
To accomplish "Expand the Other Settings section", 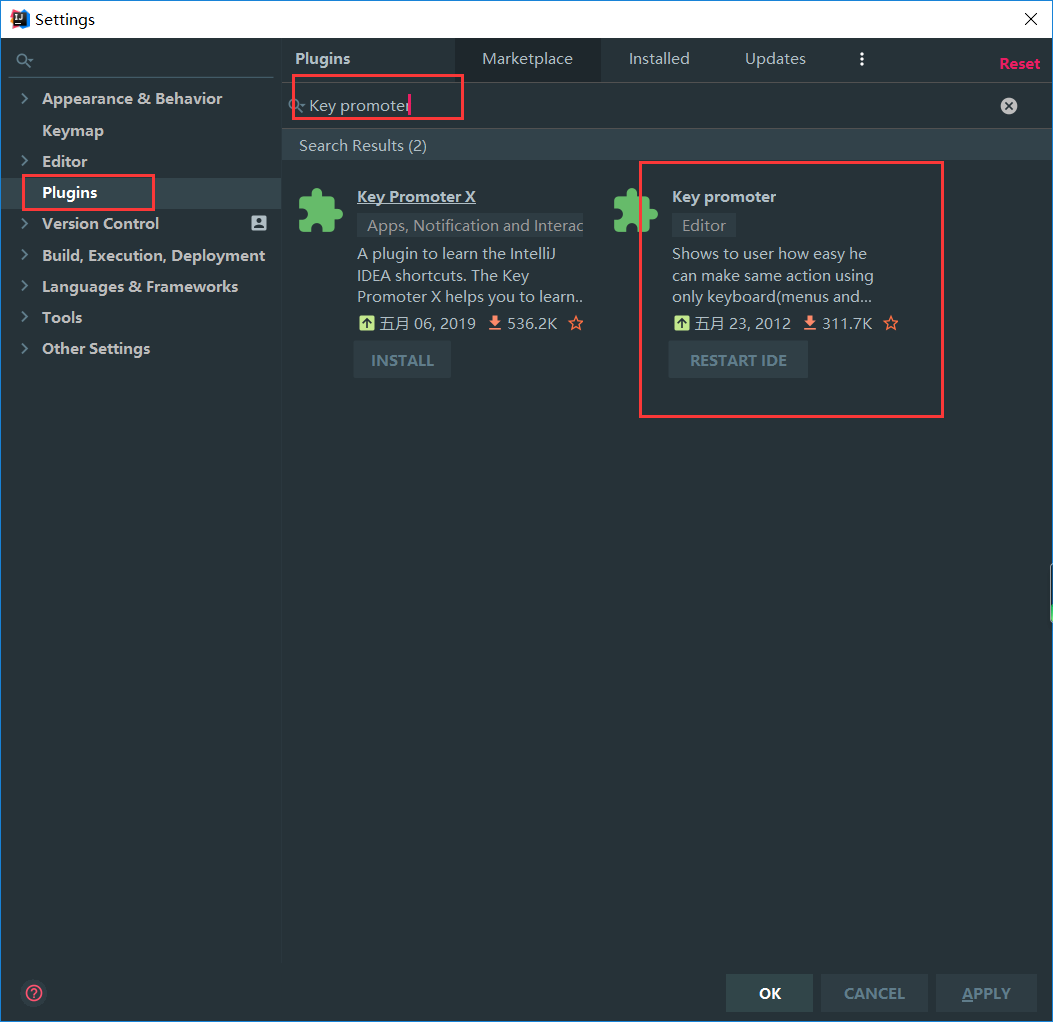I will coord(25,349).
